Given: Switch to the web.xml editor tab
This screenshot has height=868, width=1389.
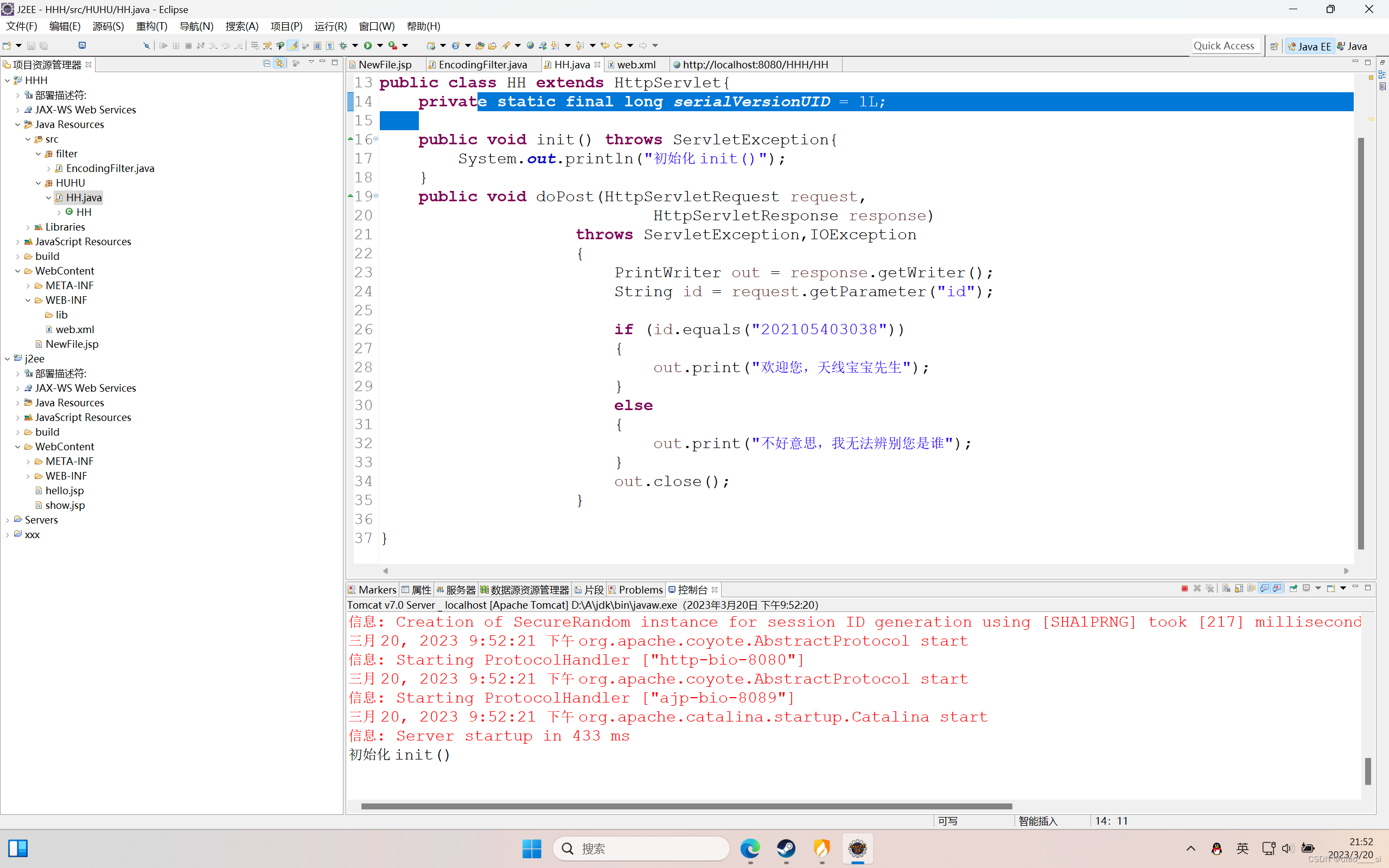Looking at the screenshot, I should click(x=635, y=65).
